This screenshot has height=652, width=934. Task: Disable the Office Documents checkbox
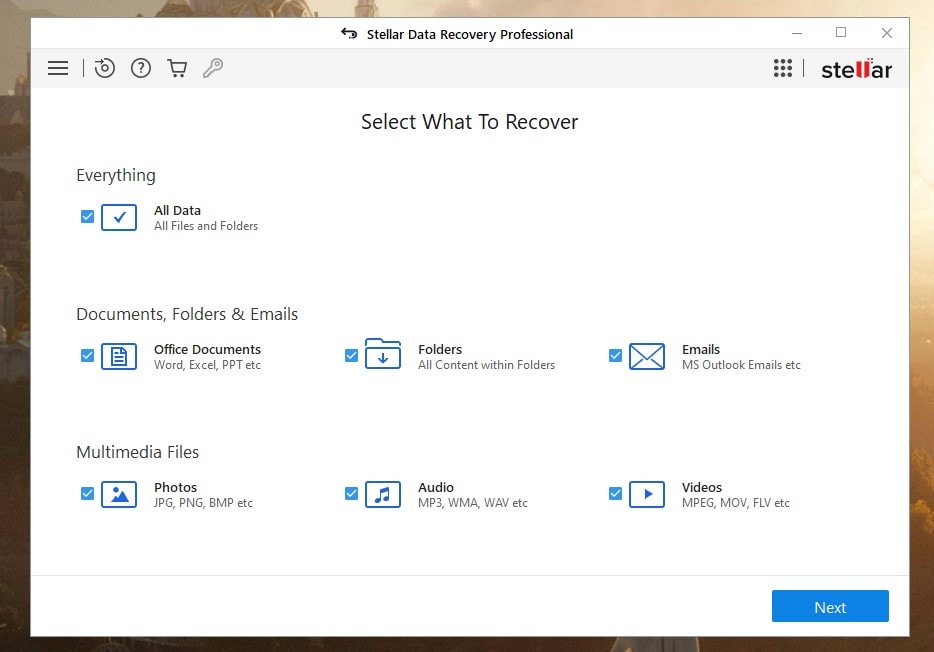(87, 355)
